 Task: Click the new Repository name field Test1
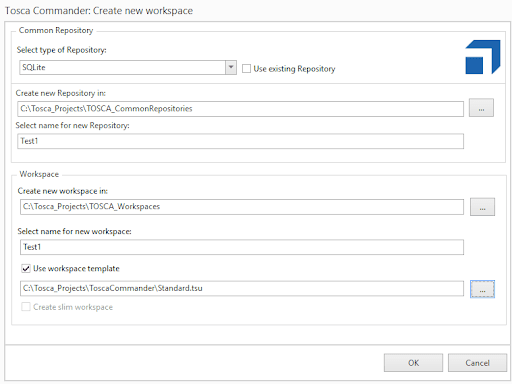240,141
